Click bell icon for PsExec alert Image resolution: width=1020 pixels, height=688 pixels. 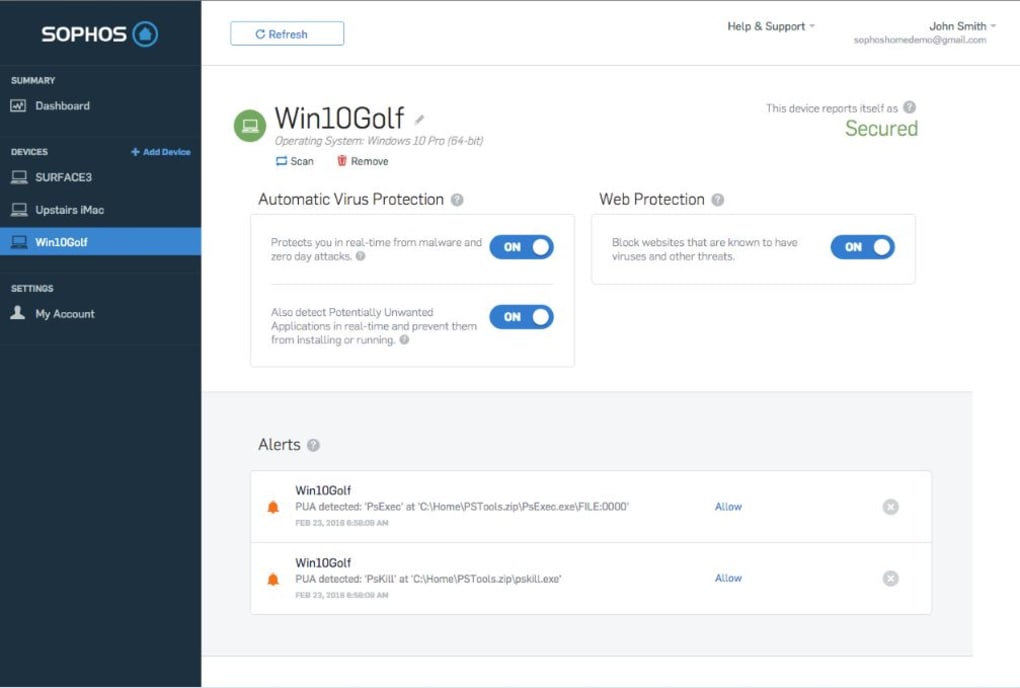[273, 507]
